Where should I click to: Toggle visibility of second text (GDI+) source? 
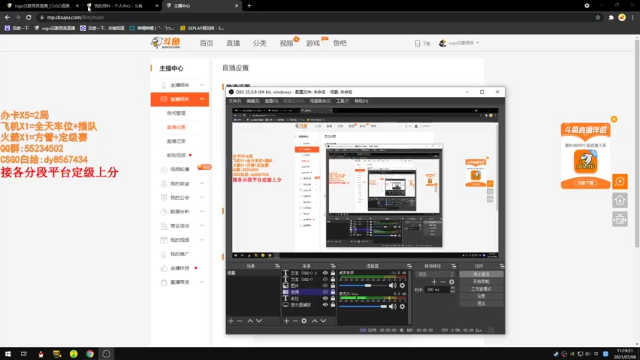[325, 279]
